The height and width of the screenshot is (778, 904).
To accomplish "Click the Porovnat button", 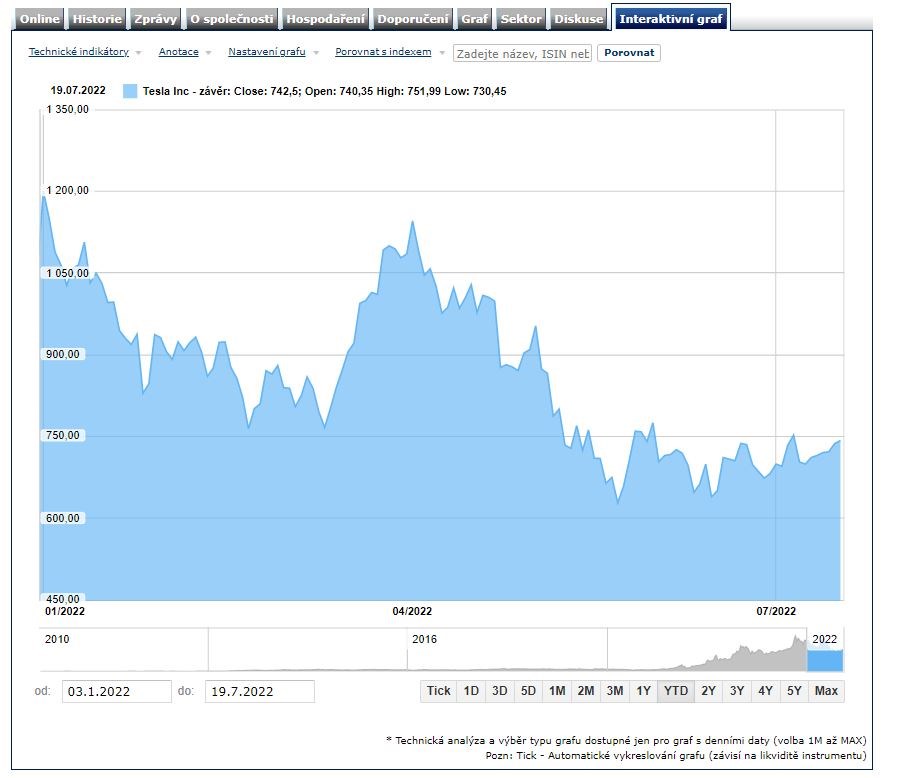I will point(628,53).
